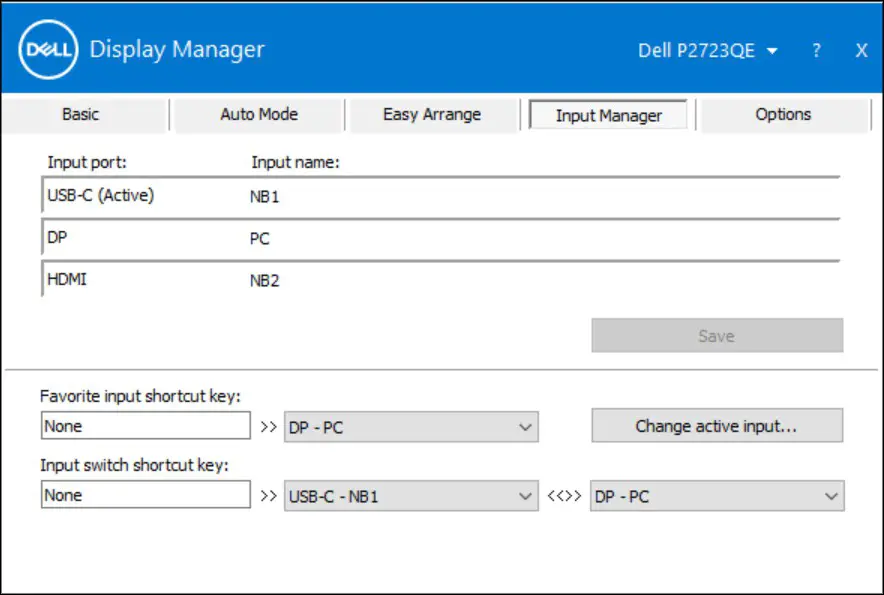The width and height of the screenshot is (884, 595).
Task: Open the USB-C - NB1 input switch dropdown
Action: [x=410, y=495]
